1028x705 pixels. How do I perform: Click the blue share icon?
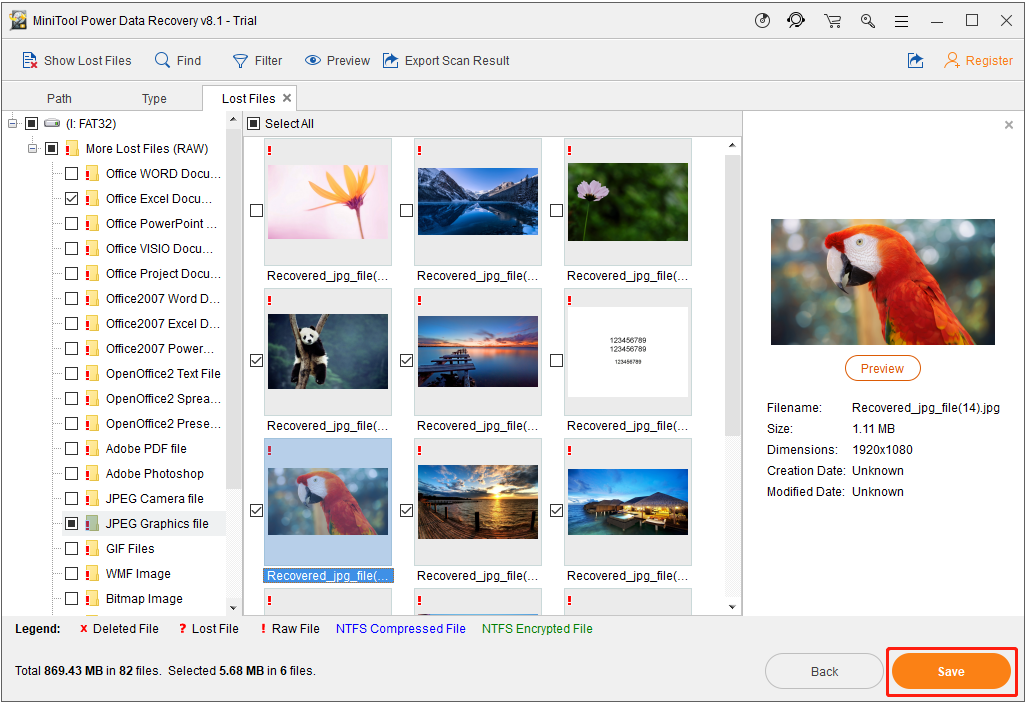(x=915, y=61)
